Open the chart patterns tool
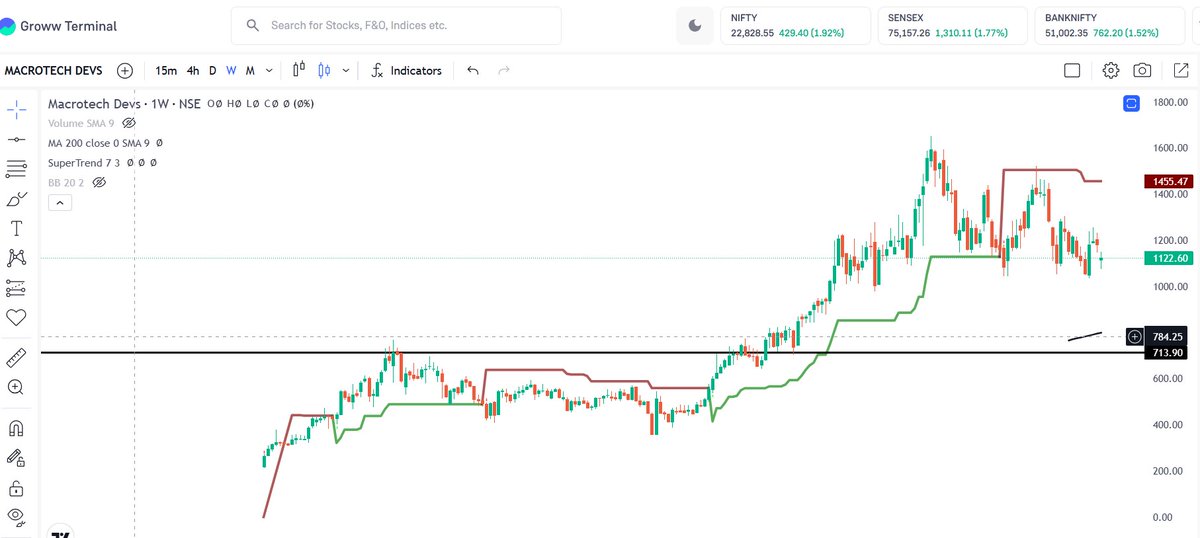Screen dimensions: 1200x538 coord(16,258)
